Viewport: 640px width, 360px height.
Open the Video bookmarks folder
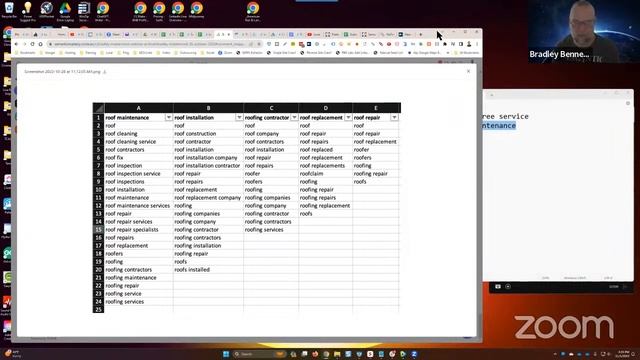tap(164, 53)
